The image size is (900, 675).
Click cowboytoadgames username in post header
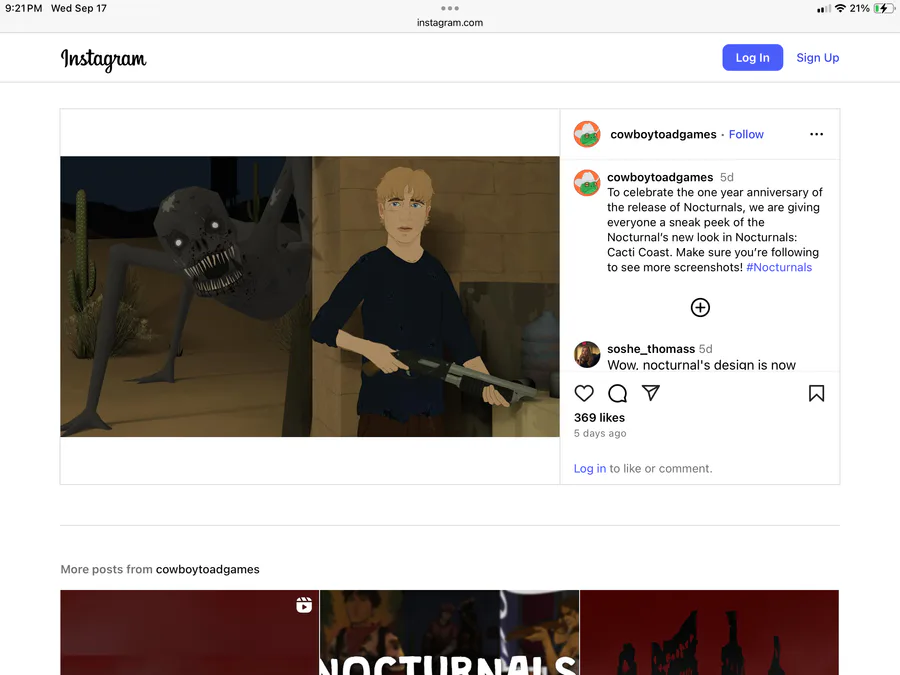pos(663,134)
